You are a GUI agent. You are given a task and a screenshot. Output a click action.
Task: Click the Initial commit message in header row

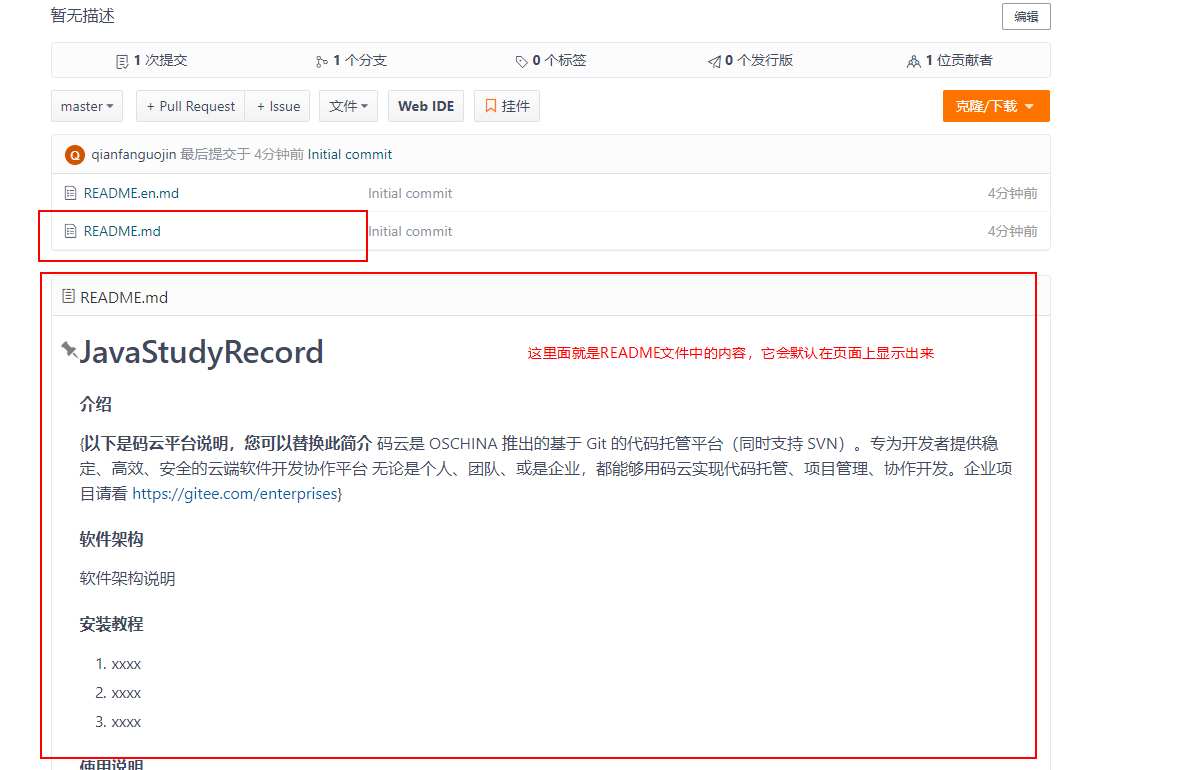tap(350, 155)
